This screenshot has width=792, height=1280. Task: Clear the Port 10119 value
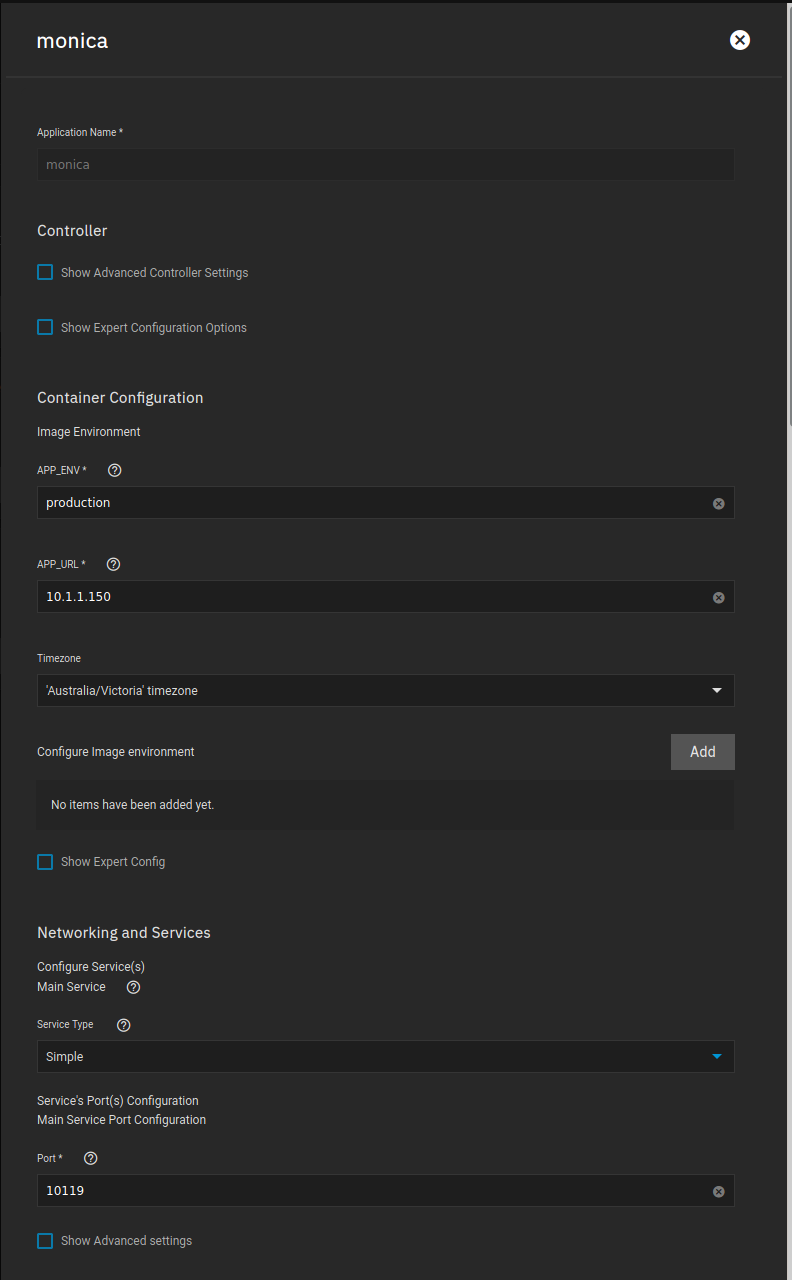pos(718,1191)
